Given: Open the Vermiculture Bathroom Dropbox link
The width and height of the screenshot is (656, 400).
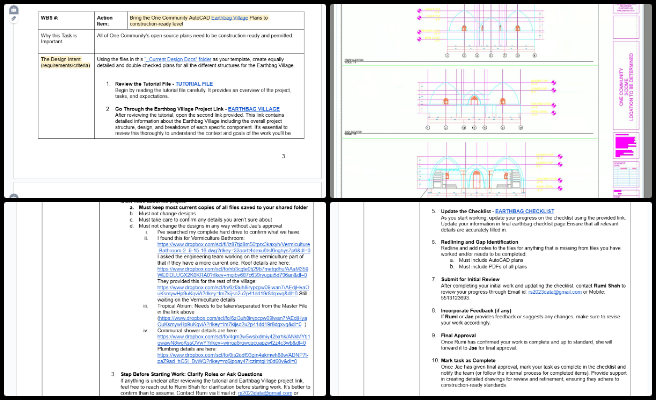Looking at the screenshot, I should [233, 247].
